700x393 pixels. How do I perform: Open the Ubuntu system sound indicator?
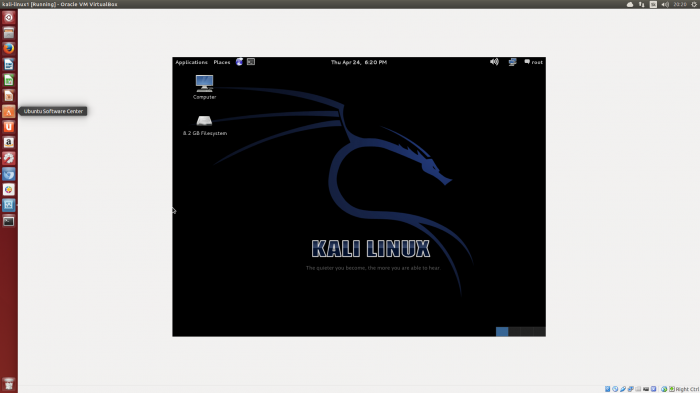[665, 4]
